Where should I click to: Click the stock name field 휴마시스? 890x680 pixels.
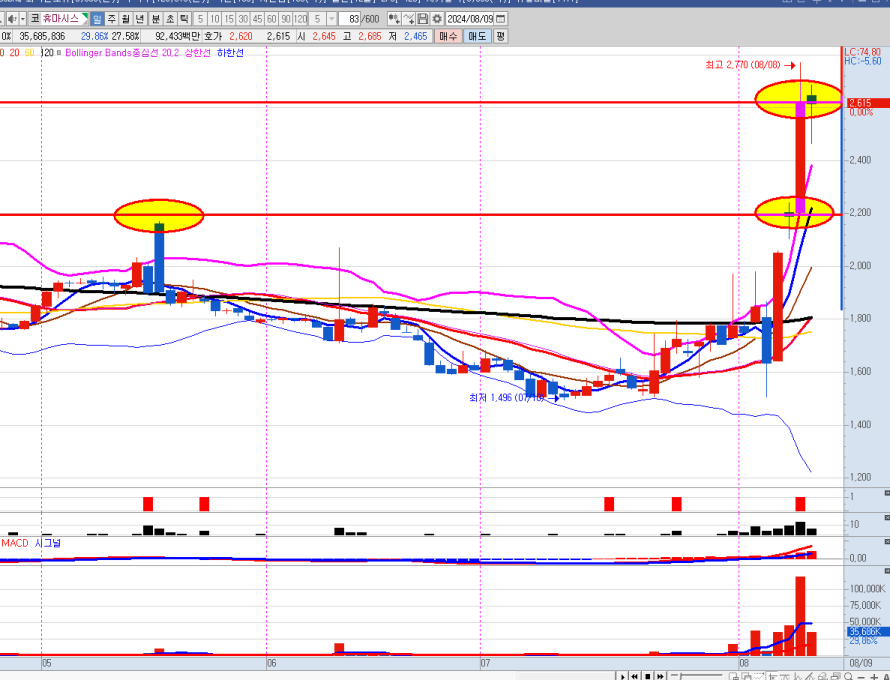pos(62,19)
